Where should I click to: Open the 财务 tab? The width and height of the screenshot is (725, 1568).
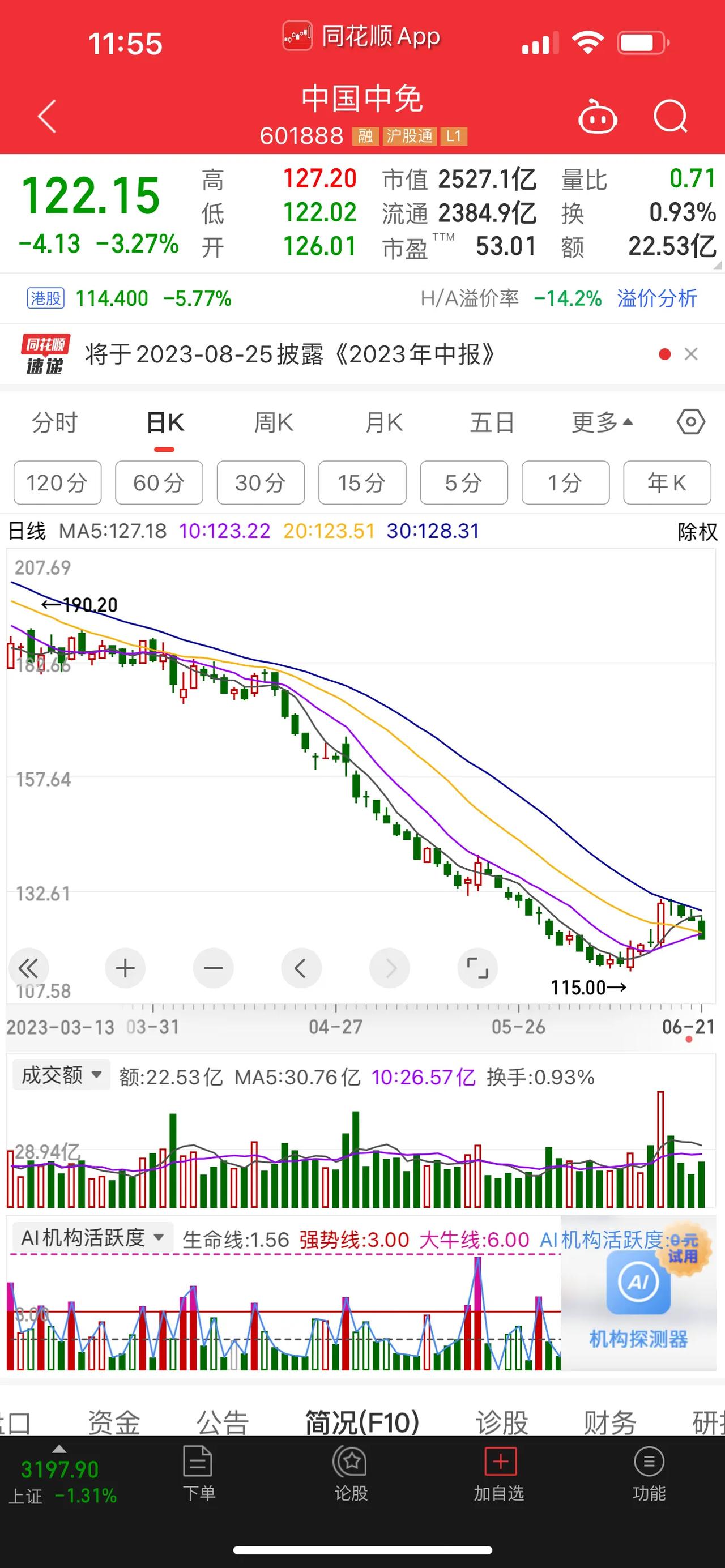(609, 1422)
